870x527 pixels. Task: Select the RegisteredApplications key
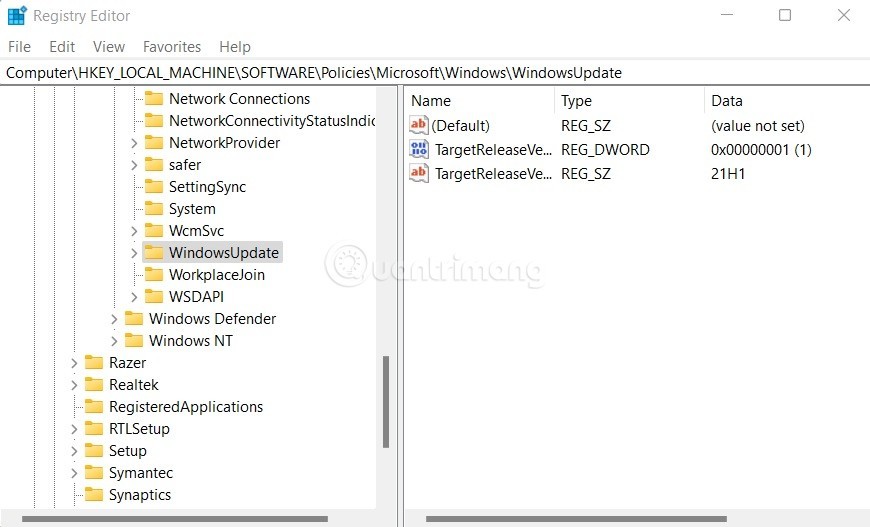186,407
